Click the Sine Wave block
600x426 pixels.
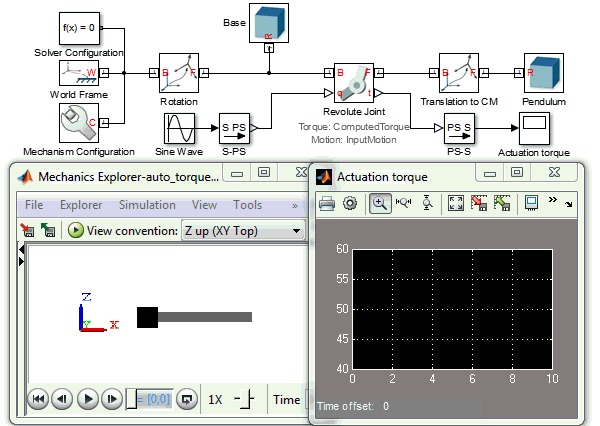180,128
